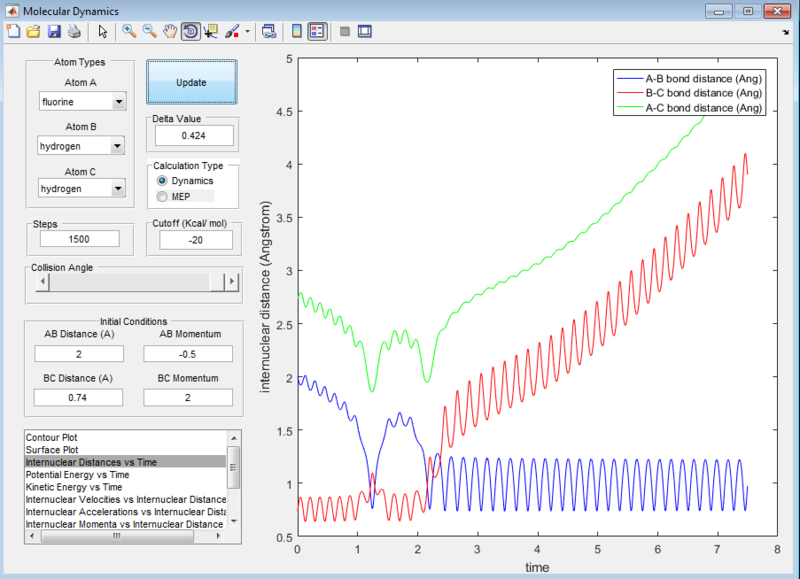Image resolution: width=800 pixels, height=579 pixels.
Task: Toggle the Insert Legend toolbar icon
Action: pos(317,32)
